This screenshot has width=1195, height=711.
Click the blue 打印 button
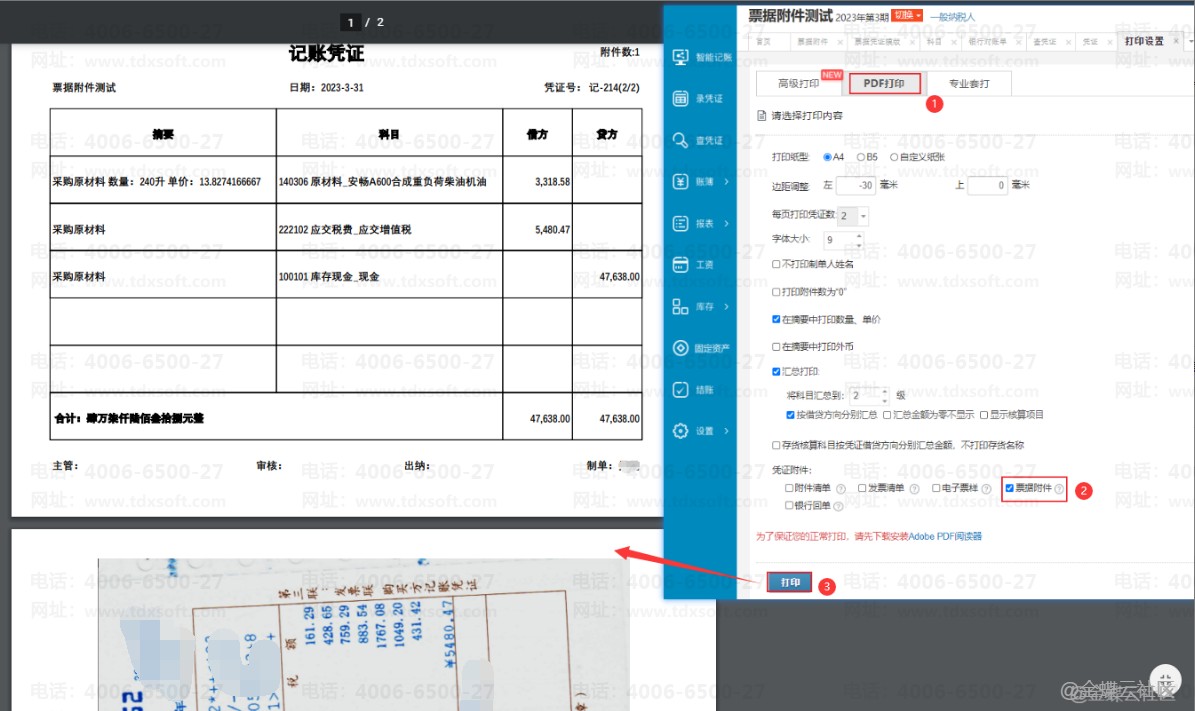[790, 582]
